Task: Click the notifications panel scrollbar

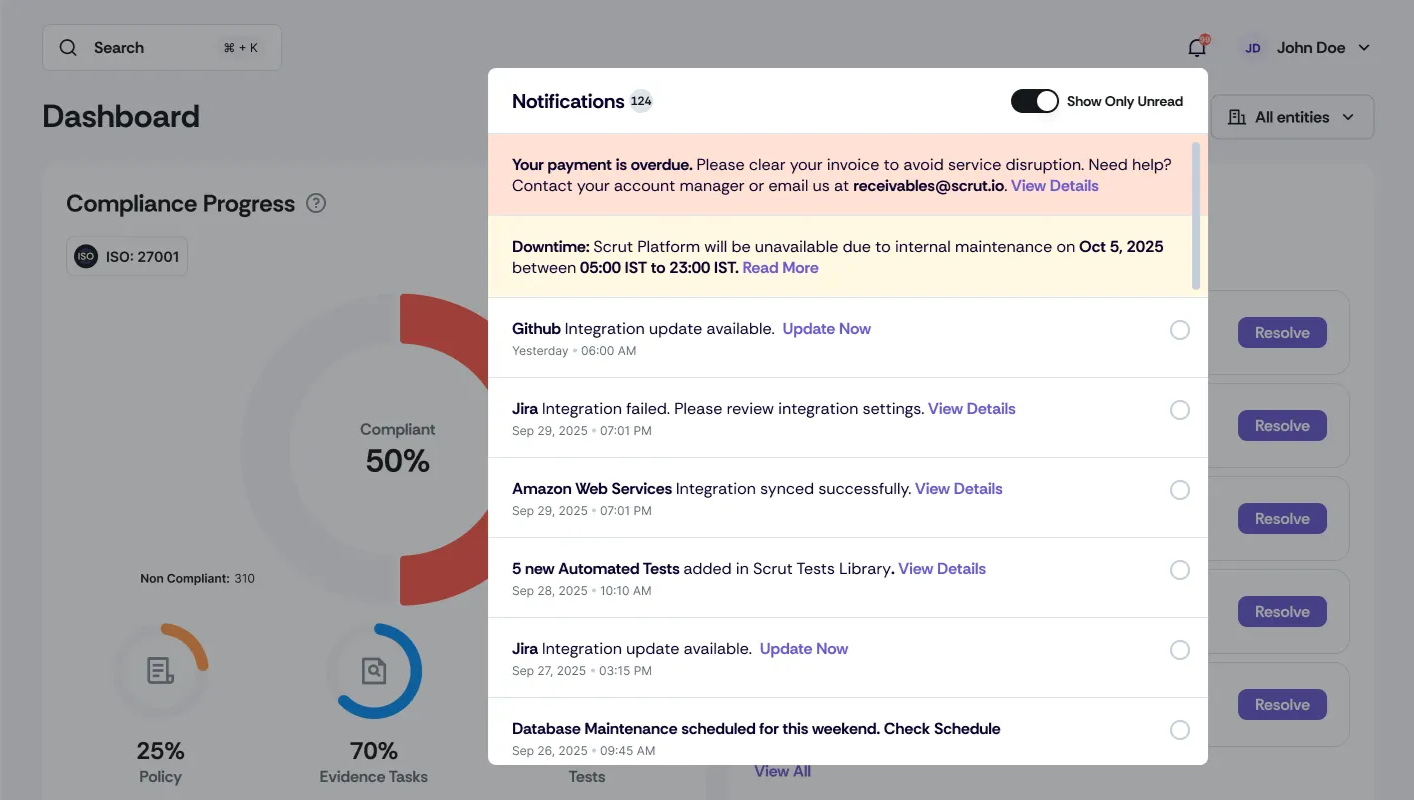Action: click(1196, 215)
